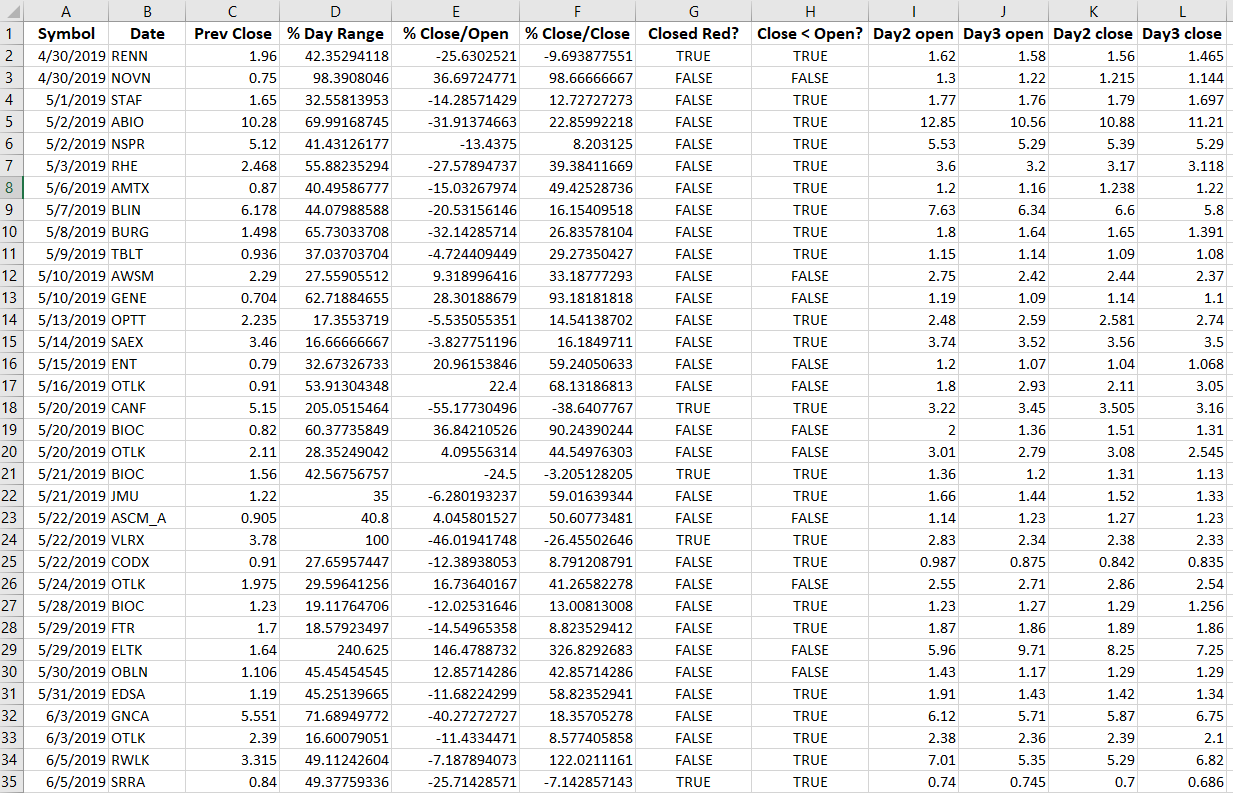
Task: Select the AWSM ticker cell
Action: tap(146, 276)
